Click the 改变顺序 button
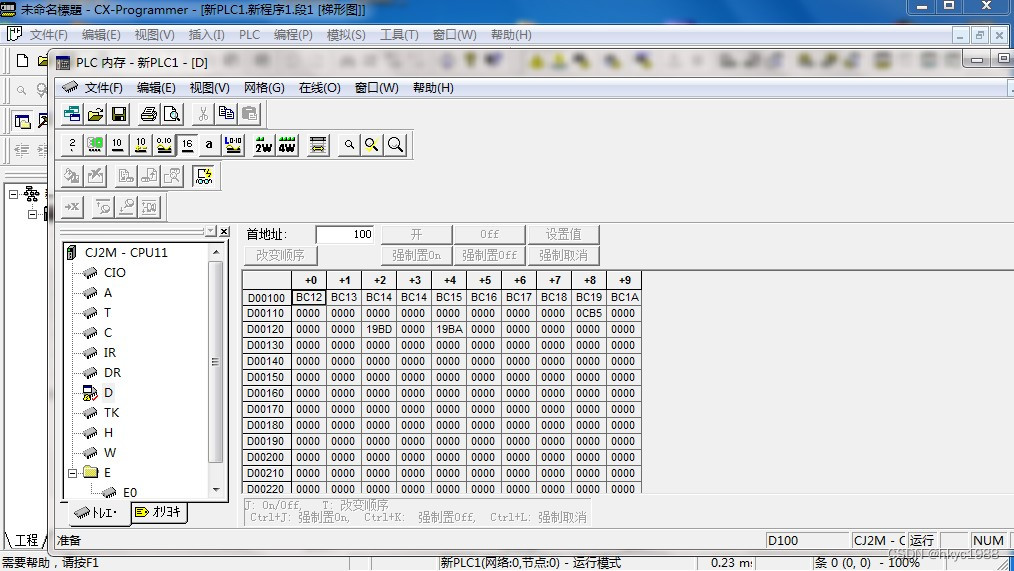The image size is (1014, 571). coord(281,255)
